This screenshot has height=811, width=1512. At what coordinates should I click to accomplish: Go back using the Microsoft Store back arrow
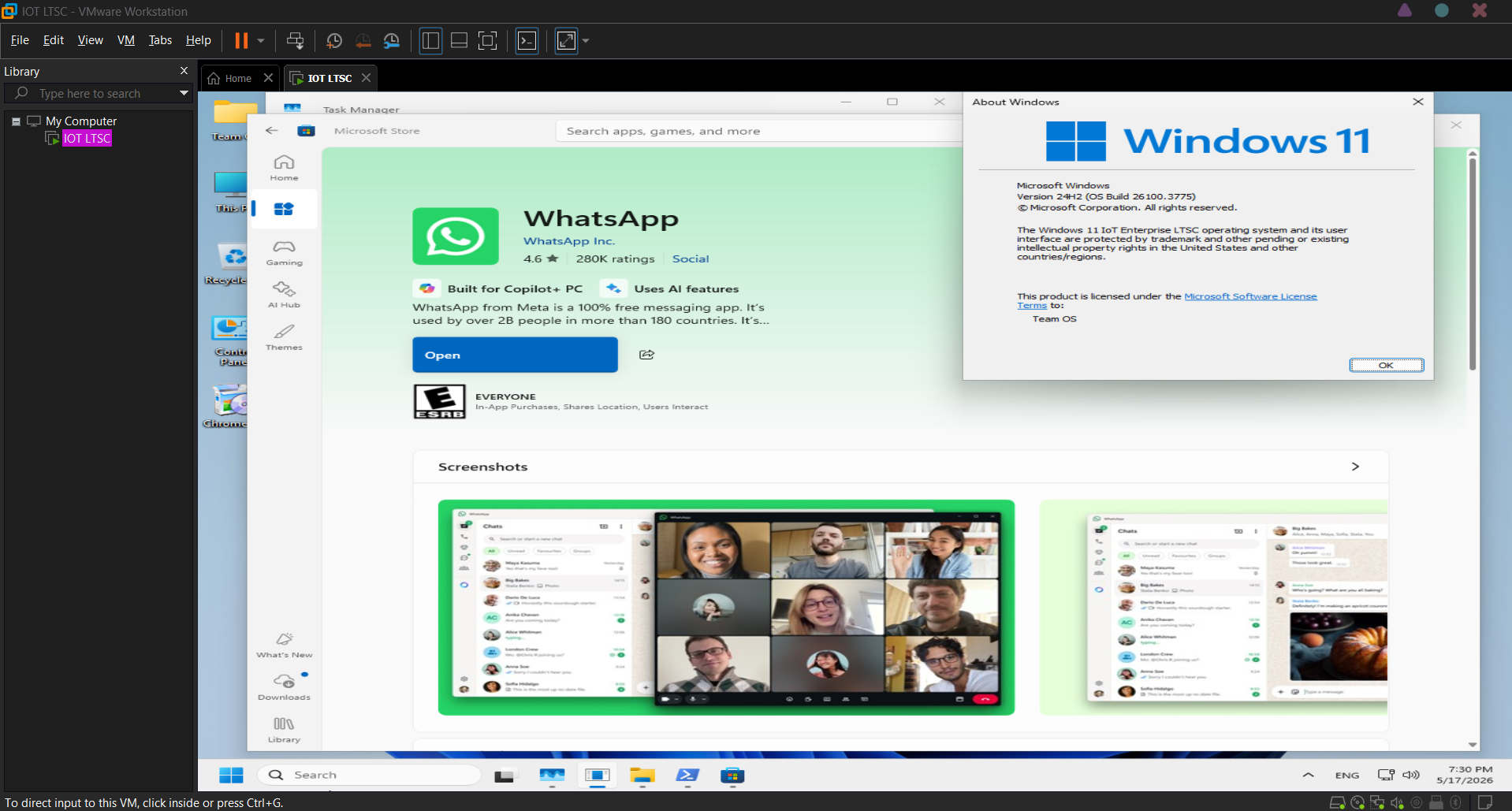pyautogui.click(x=272, y=130)
